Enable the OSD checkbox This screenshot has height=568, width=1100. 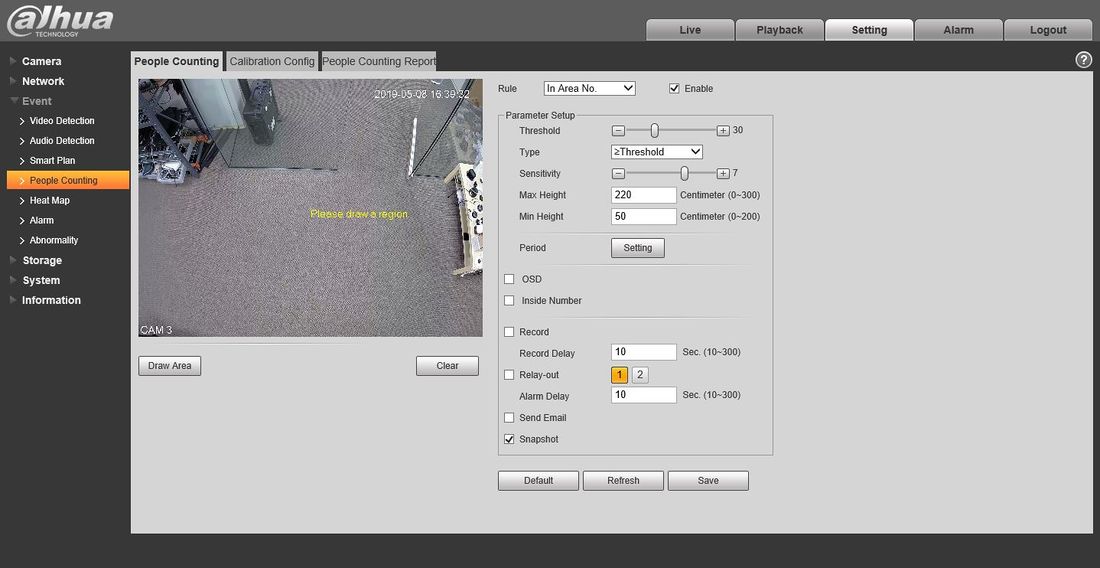(509, 279)
